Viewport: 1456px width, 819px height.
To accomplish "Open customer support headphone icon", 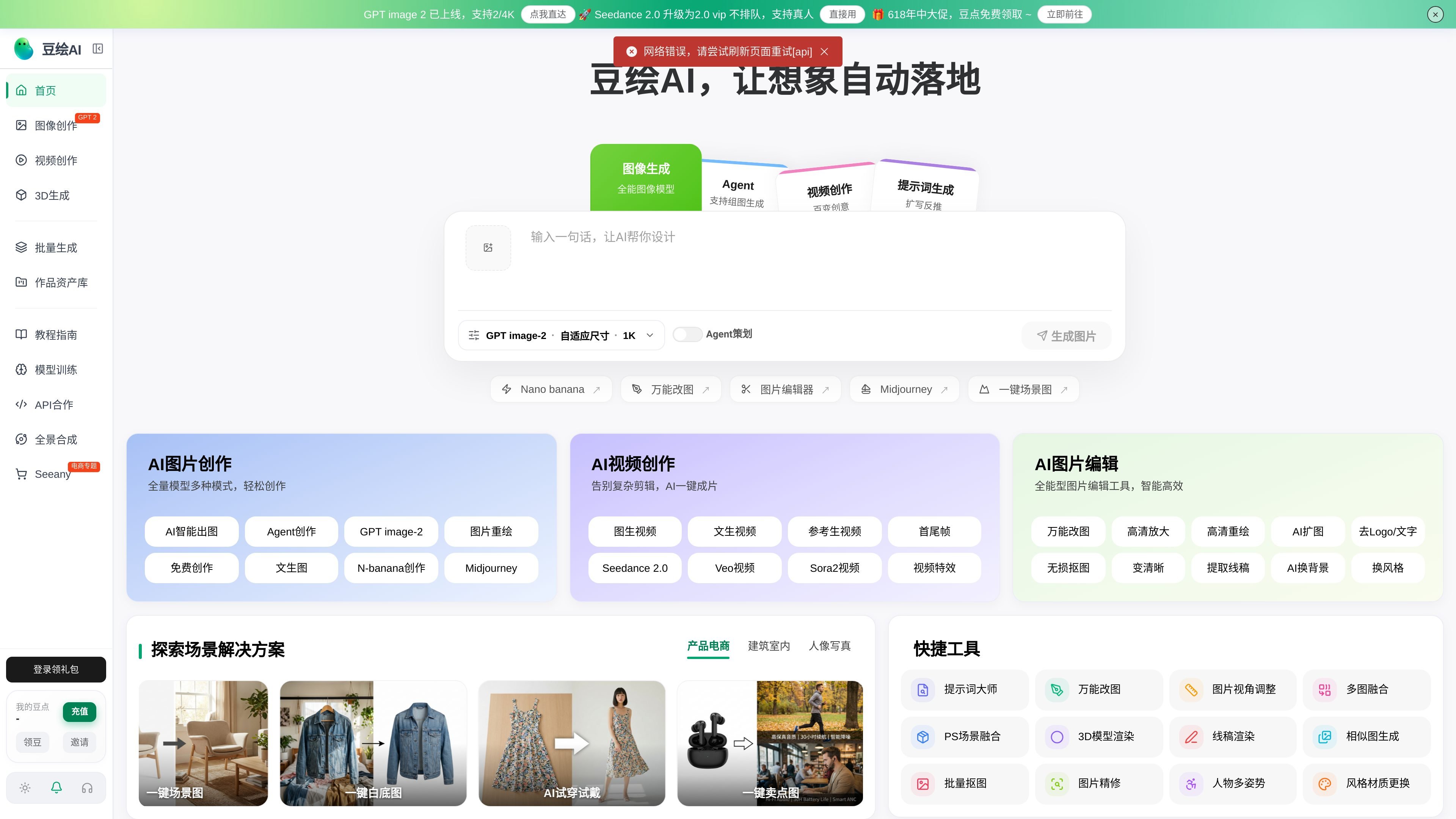I will [87, 788].
